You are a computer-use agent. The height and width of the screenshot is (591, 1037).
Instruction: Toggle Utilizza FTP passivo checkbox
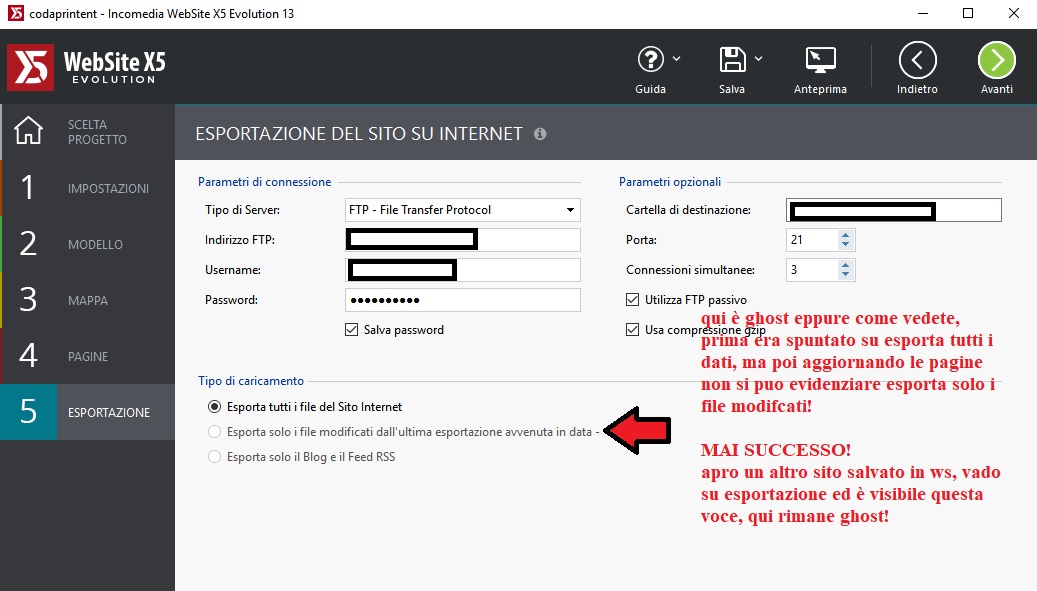coord(632,299)
